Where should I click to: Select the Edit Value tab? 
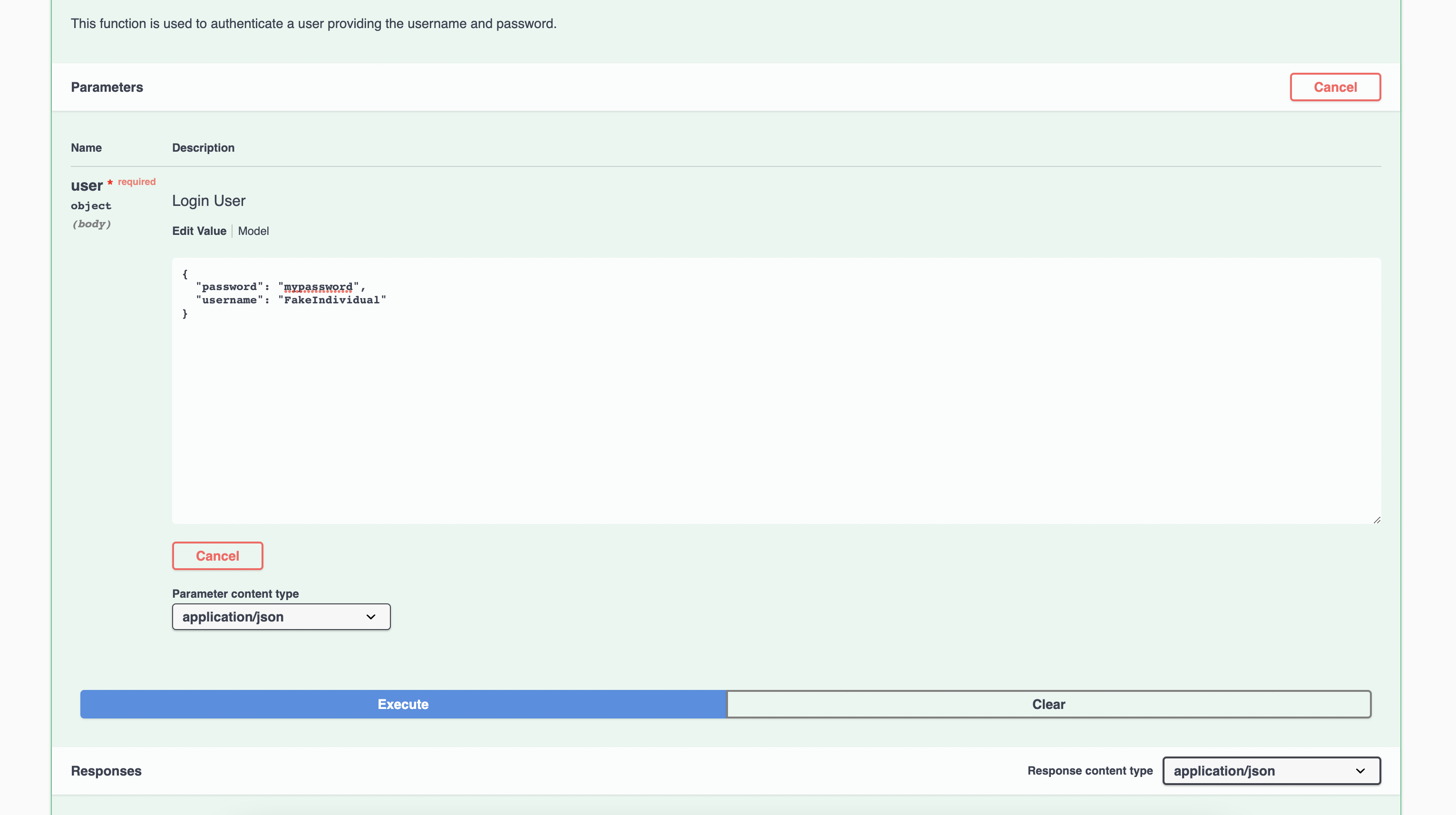click(x=199, y=231)
